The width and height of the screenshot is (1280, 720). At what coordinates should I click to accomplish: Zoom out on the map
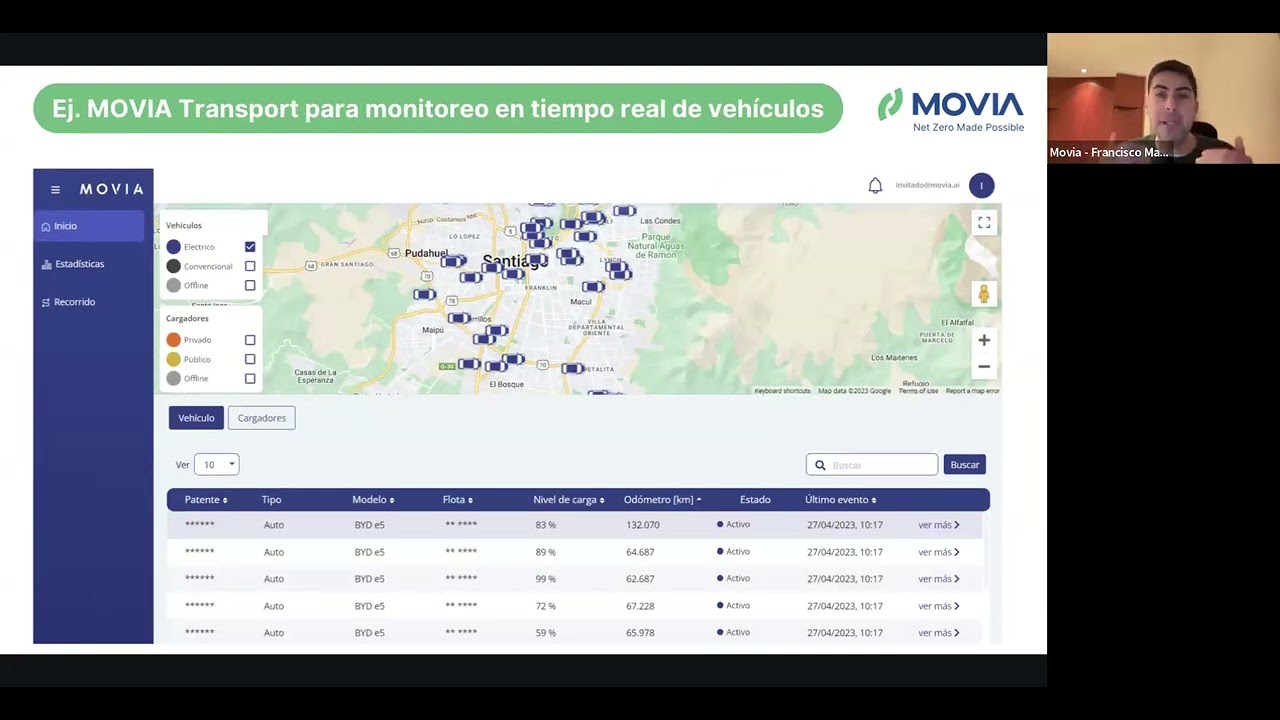pyautogui.click(x=984, y=366)
